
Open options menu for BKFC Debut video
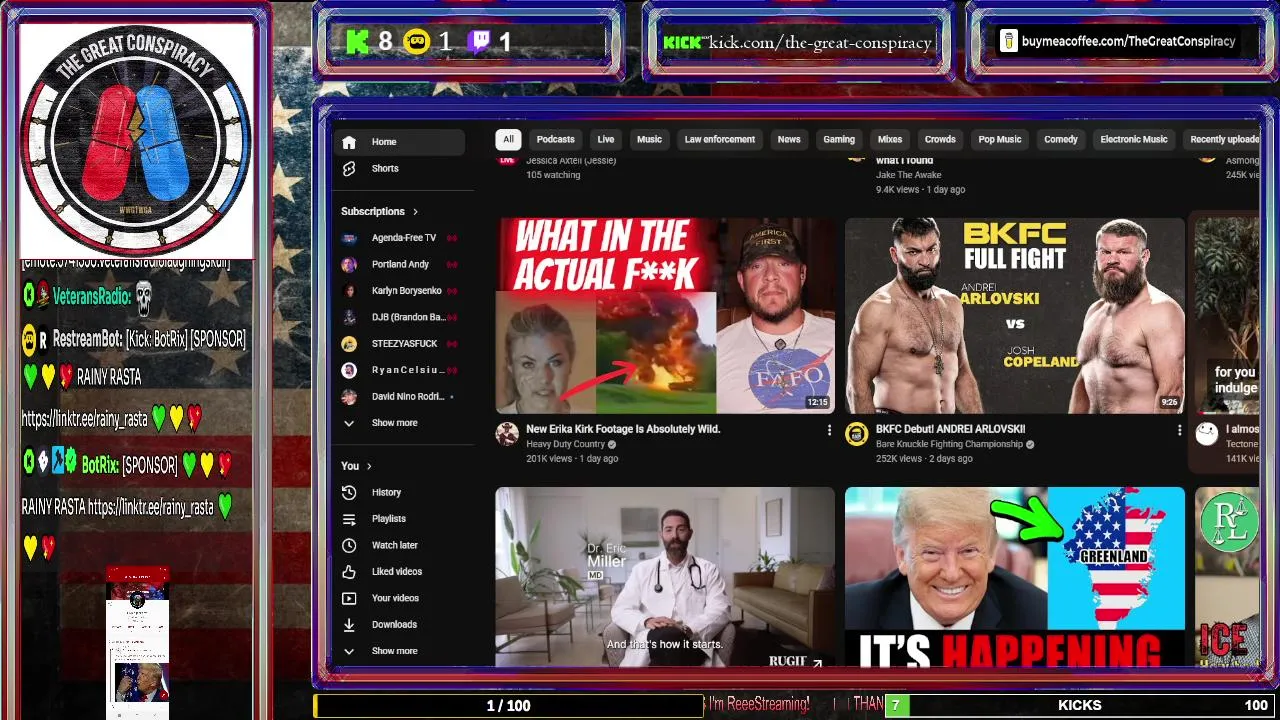[x=1179, y=430]
